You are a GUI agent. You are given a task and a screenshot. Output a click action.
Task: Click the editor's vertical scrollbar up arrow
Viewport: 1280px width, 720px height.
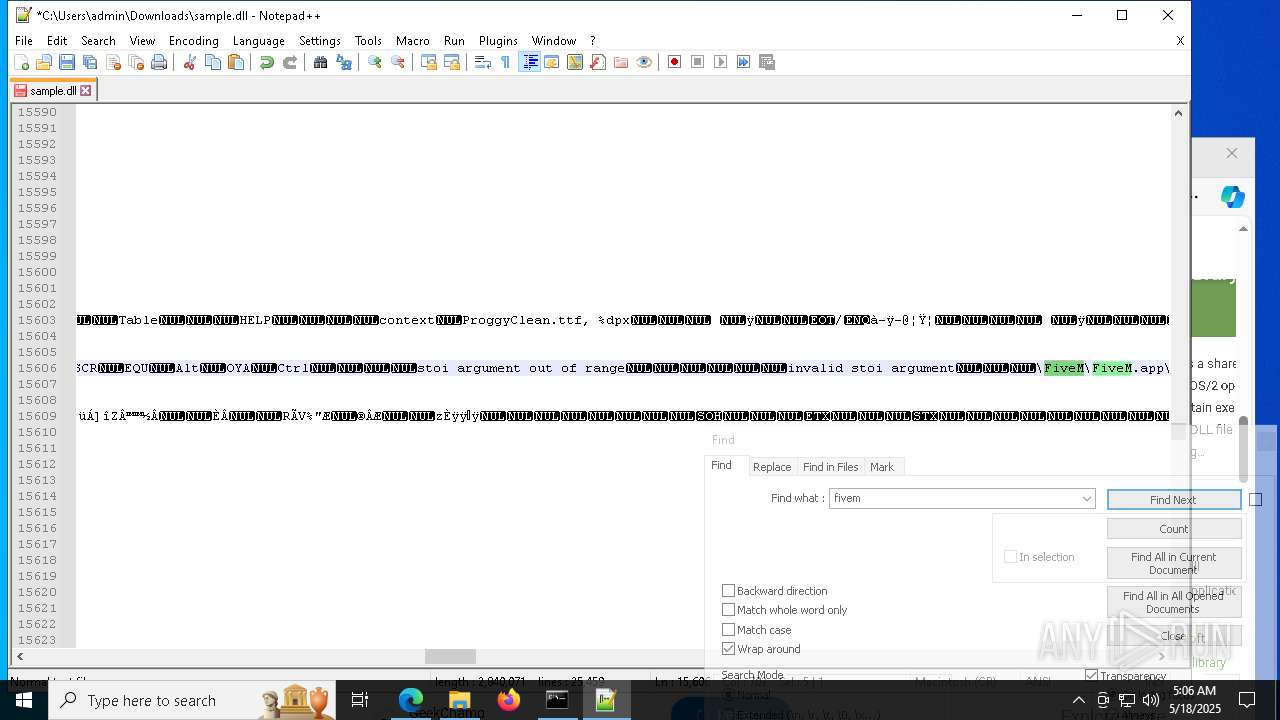[x=1178, y=112]
